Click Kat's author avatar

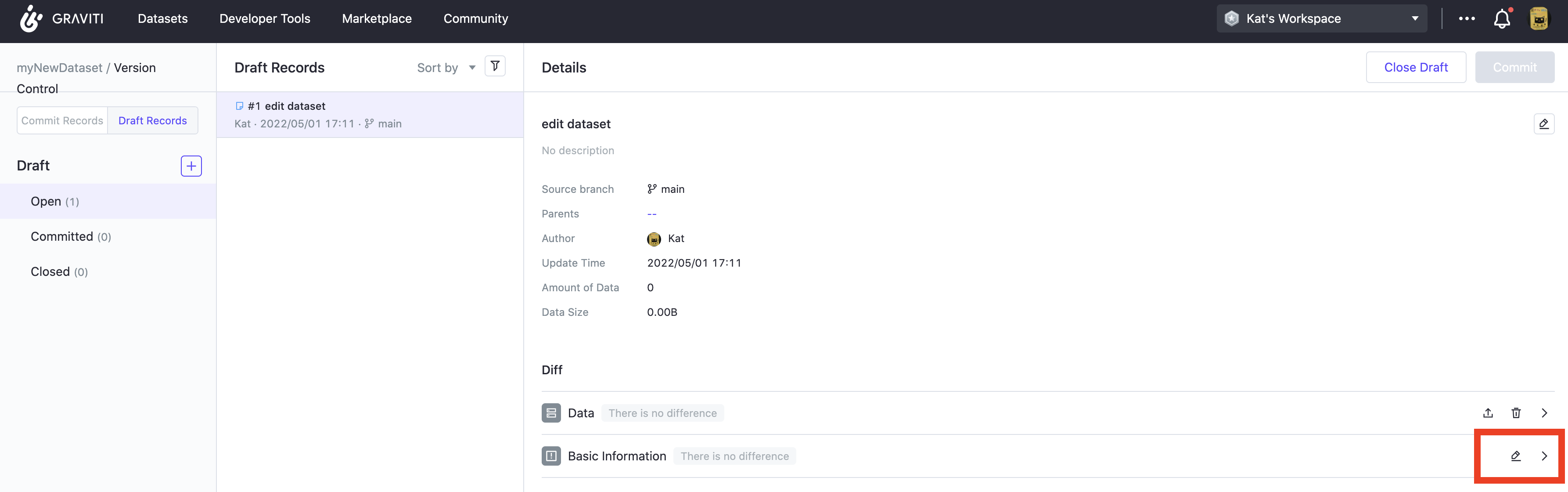point(654,239)
